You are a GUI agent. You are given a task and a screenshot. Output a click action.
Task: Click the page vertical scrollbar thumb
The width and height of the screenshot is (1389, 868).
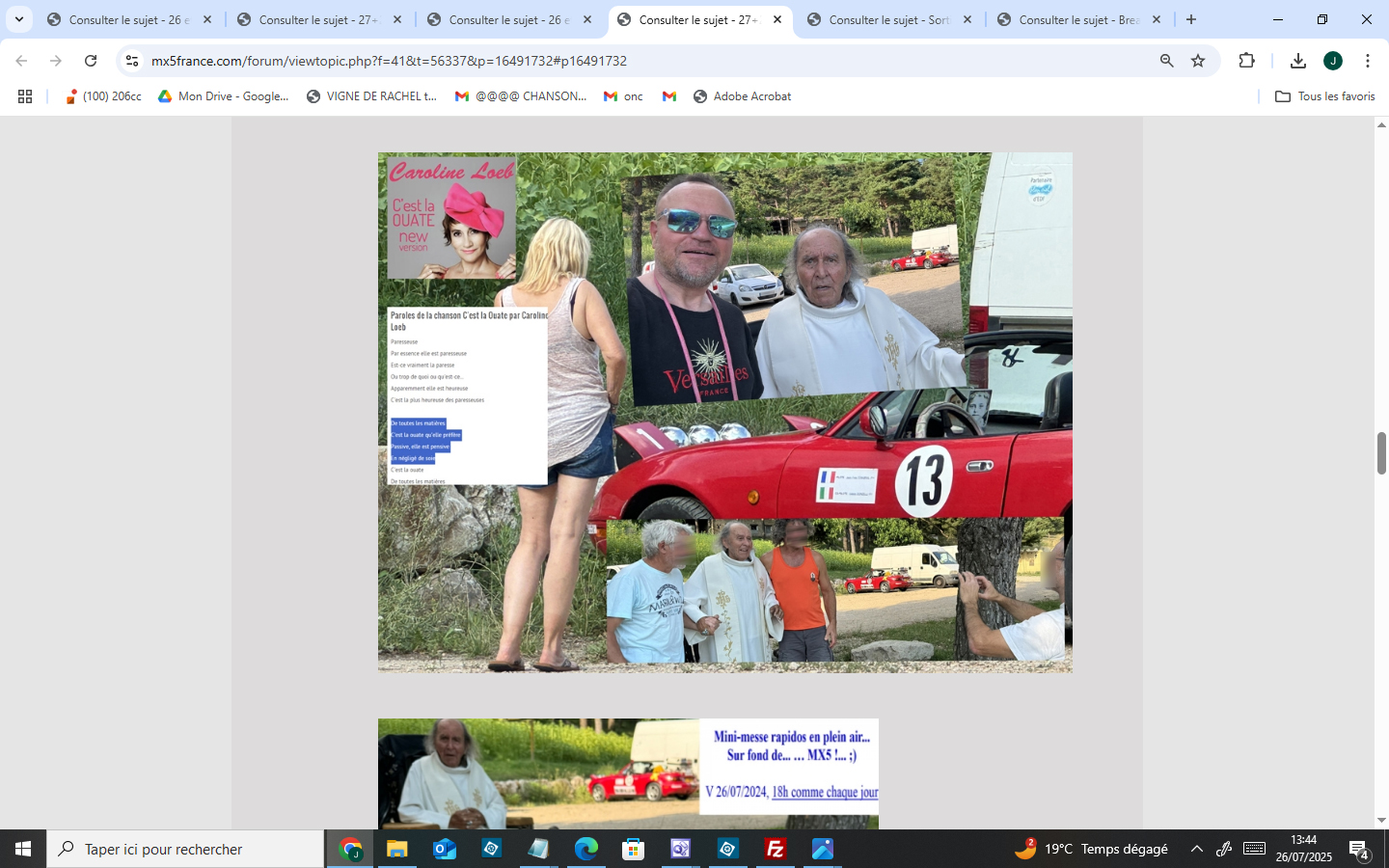1381,453
